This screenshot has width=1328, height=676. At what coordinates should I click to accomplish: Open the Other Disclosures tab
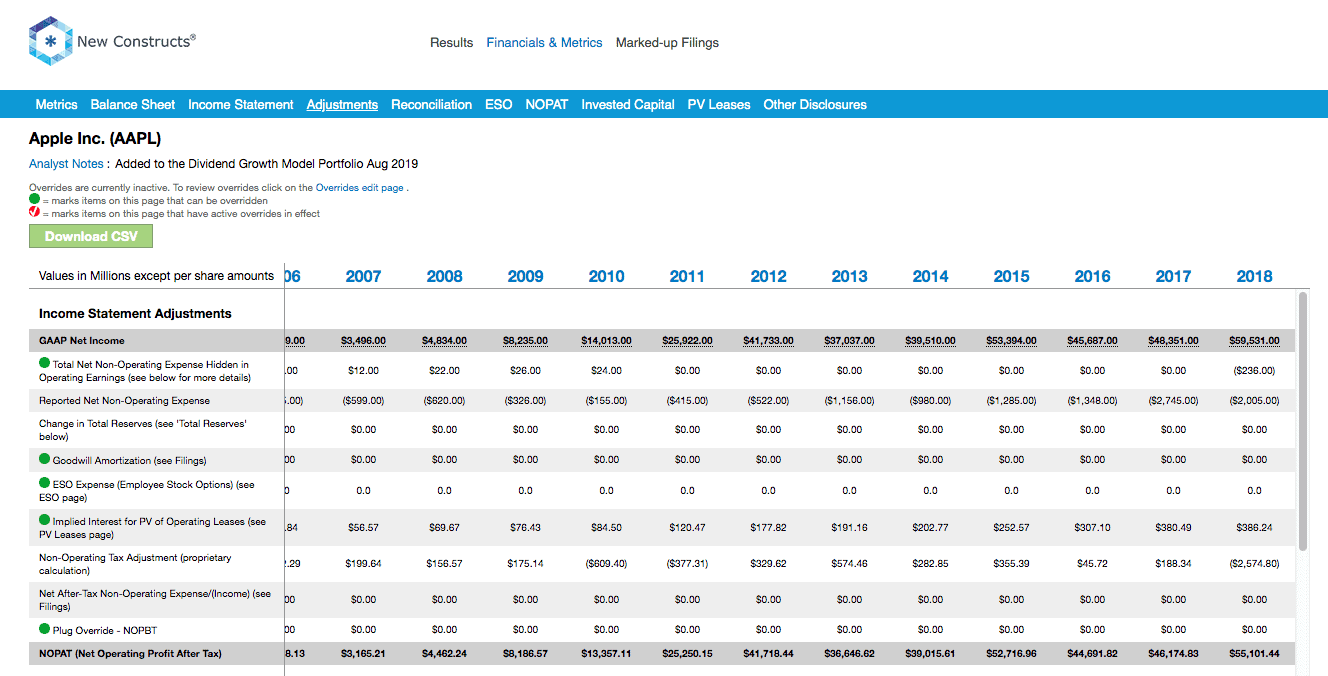pyautogui.click(x=815, y=104)
